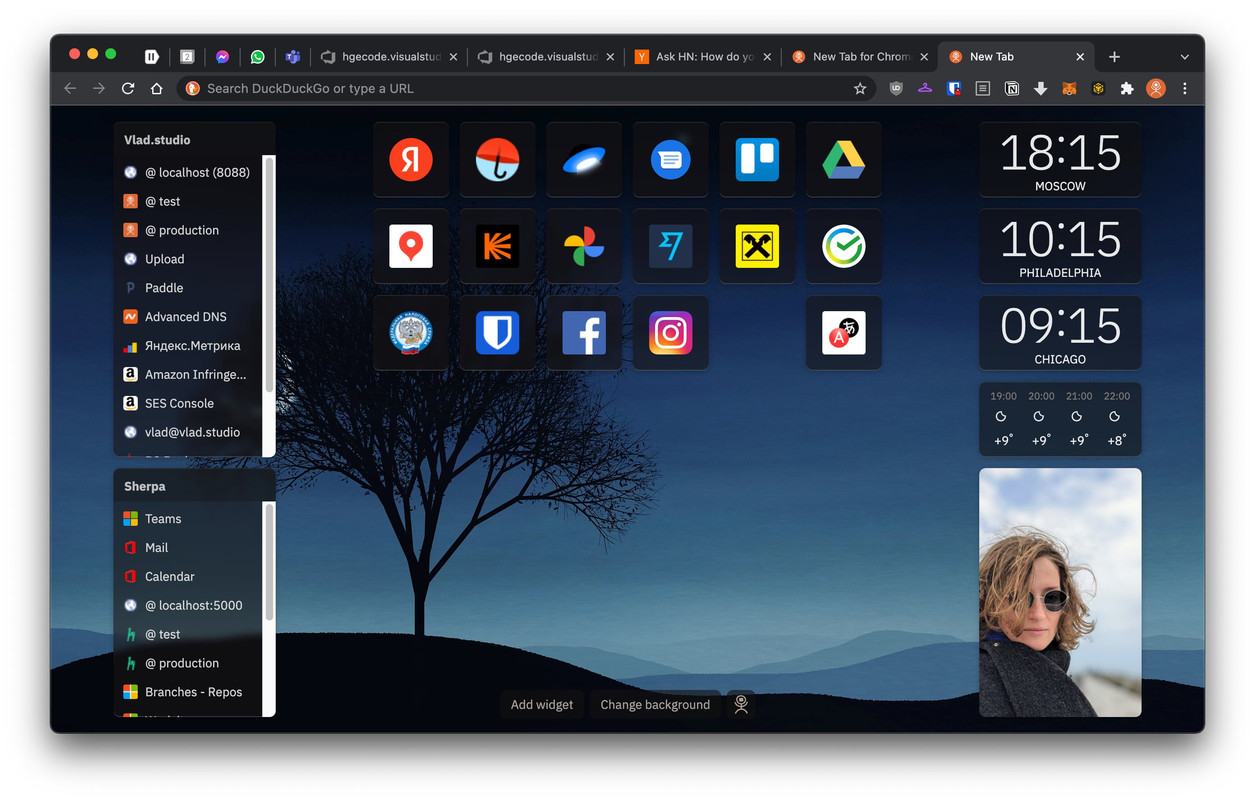Open the Trello shortcut tile

pos(757,159)
